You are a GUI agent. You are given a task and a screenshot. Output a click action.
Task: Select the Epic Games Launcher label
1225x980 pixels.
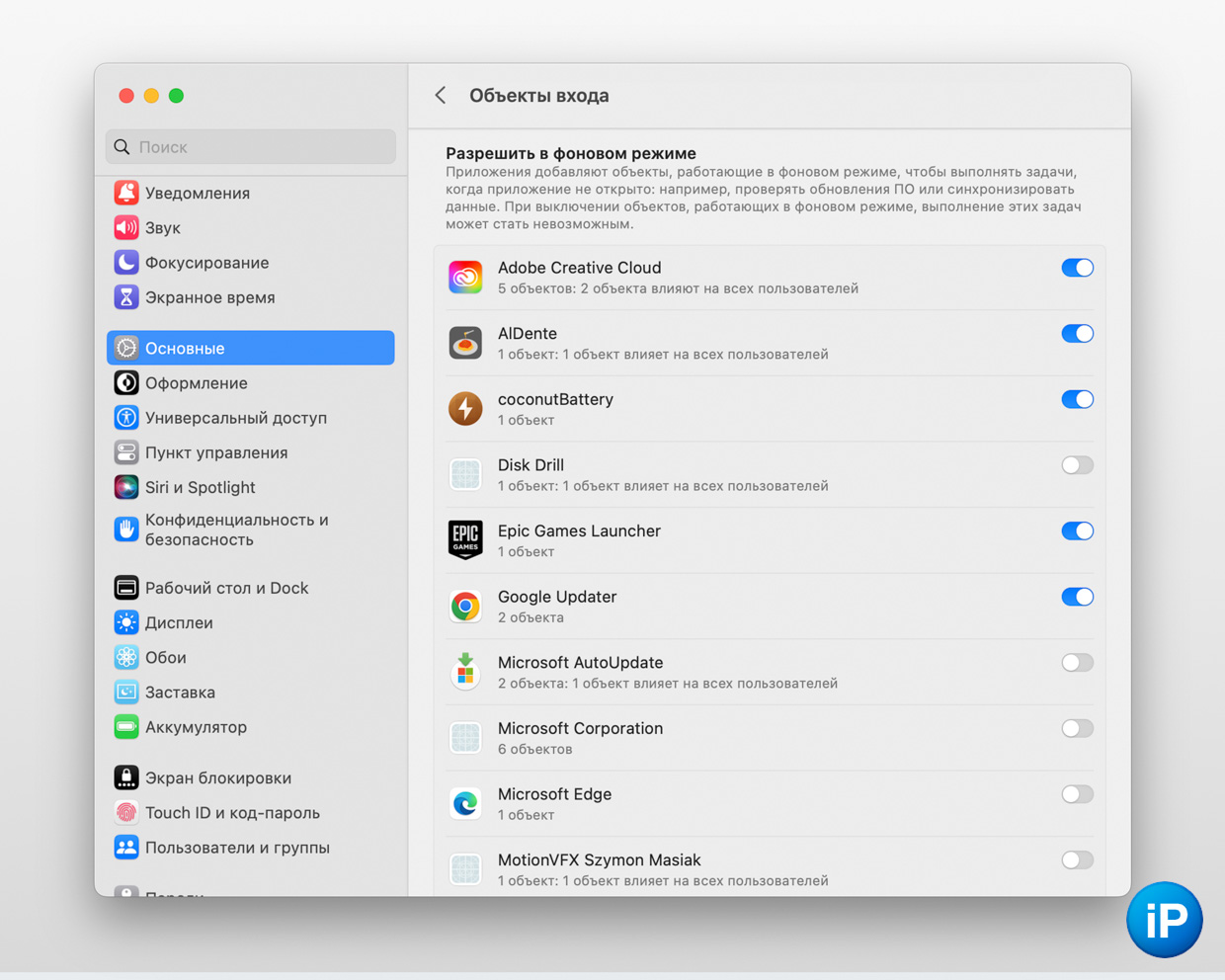click(x=579, y=531)
